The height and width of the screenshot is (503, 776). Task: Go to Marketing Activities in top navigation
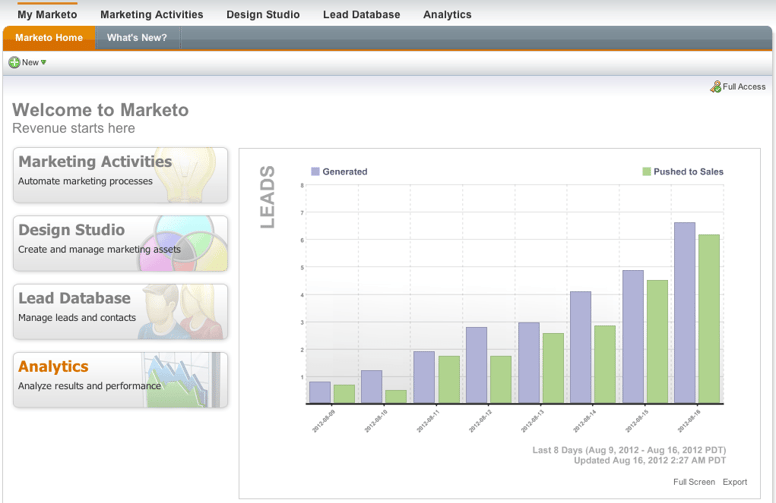[151, 15]
